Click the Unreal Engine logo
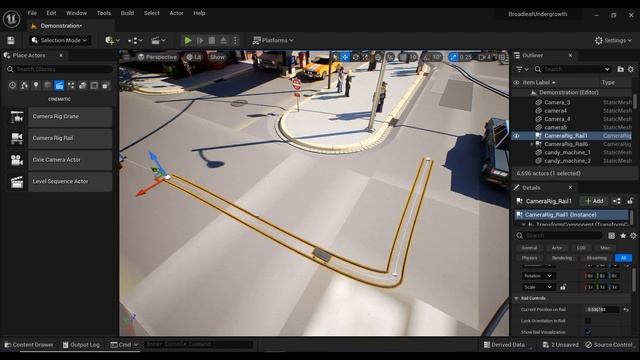This screenshot has width=640, height=360. click(11, 19)
